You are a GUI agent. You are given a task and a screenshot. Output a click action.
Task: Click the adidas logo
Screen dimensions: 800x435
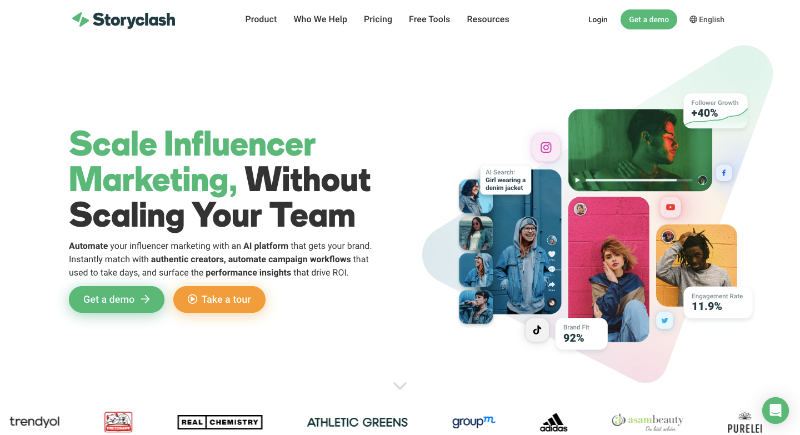click(554, 422)
